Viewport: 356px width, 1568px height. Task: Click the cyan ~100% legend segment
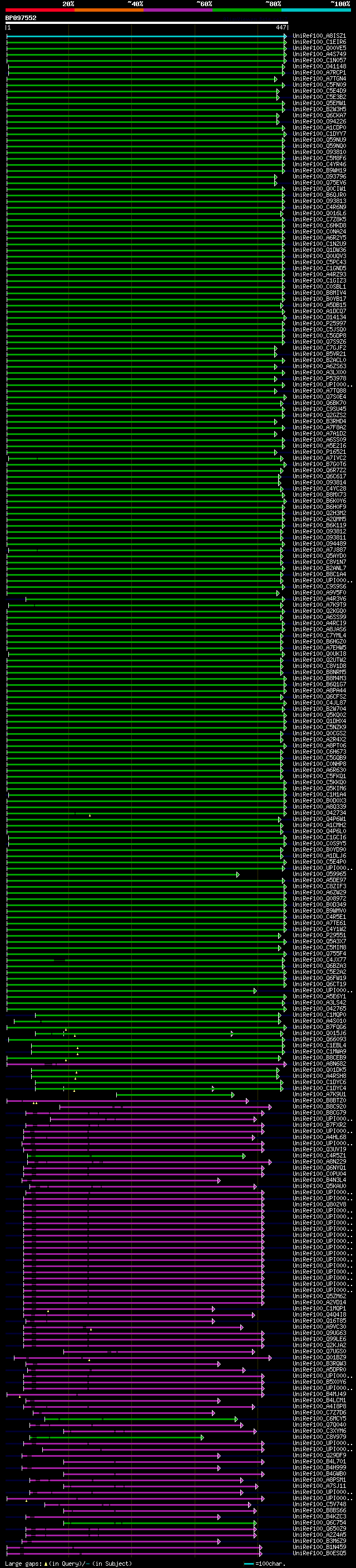(317, 10)
